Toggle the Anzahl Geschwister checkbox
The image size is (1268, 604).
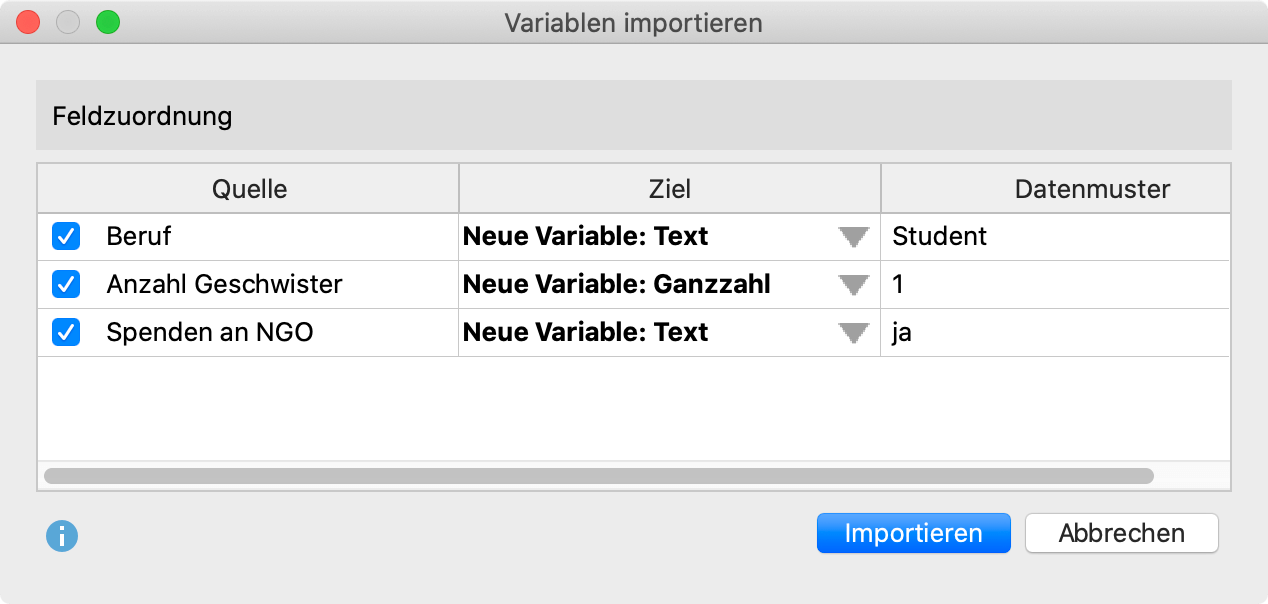click(x=66, y=285)
